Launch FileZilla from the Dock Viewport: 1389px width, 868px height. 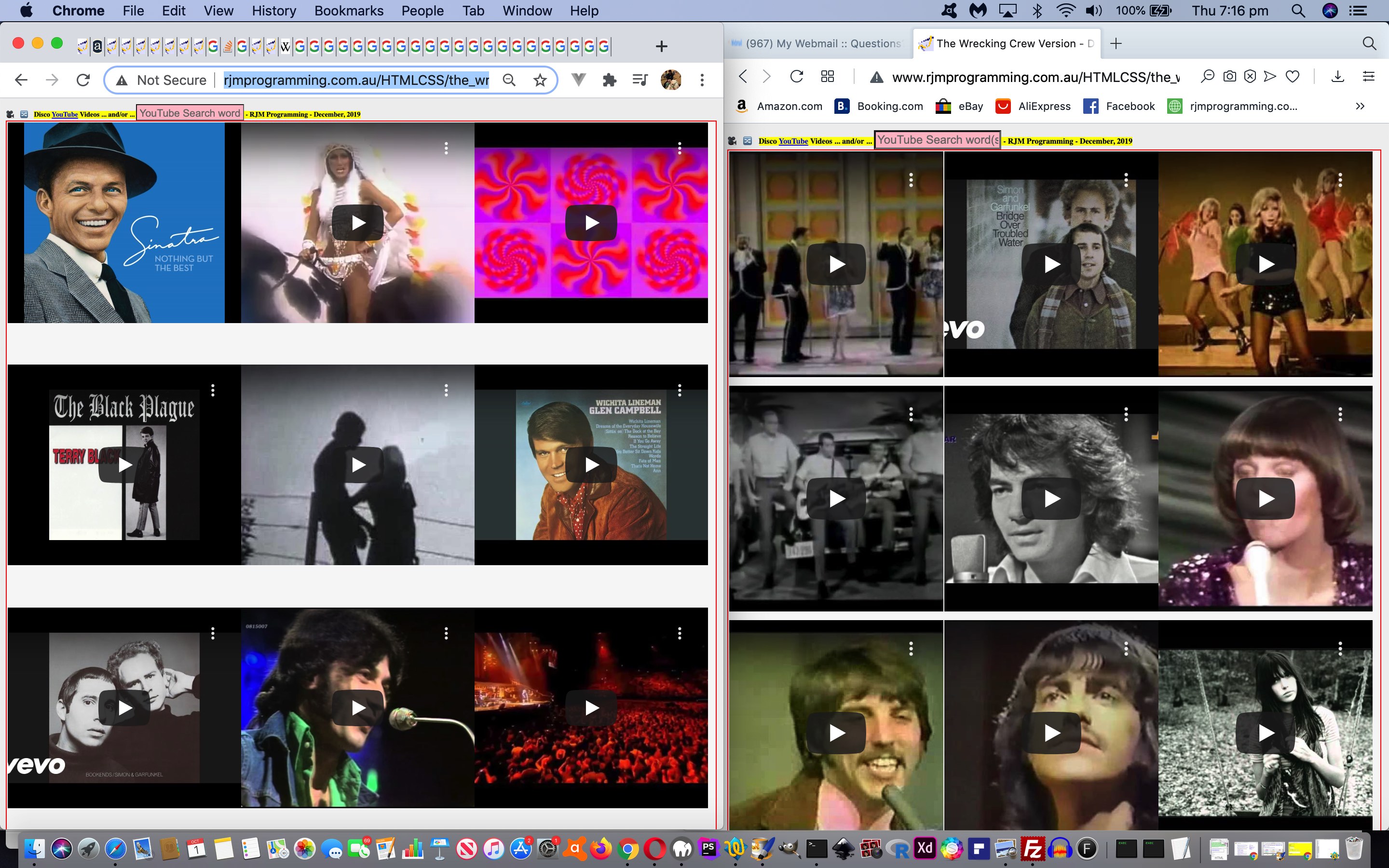coord(1033,848)
